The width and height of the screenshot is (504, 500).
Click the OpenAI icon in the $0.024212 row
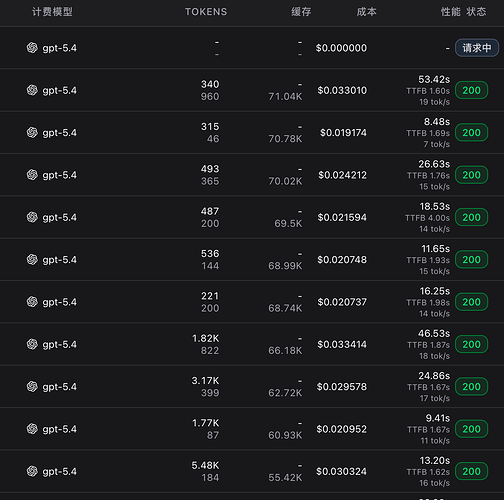tap(32, 175)
